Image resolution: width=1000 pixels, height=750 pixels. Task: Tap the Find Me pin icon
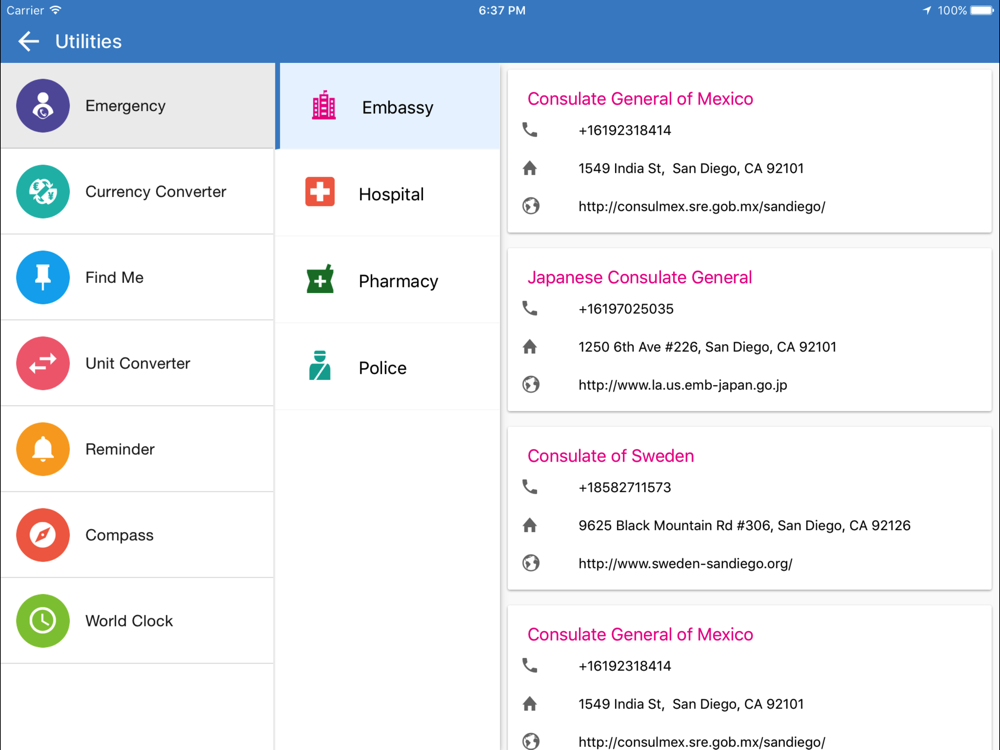pos(43,277)
